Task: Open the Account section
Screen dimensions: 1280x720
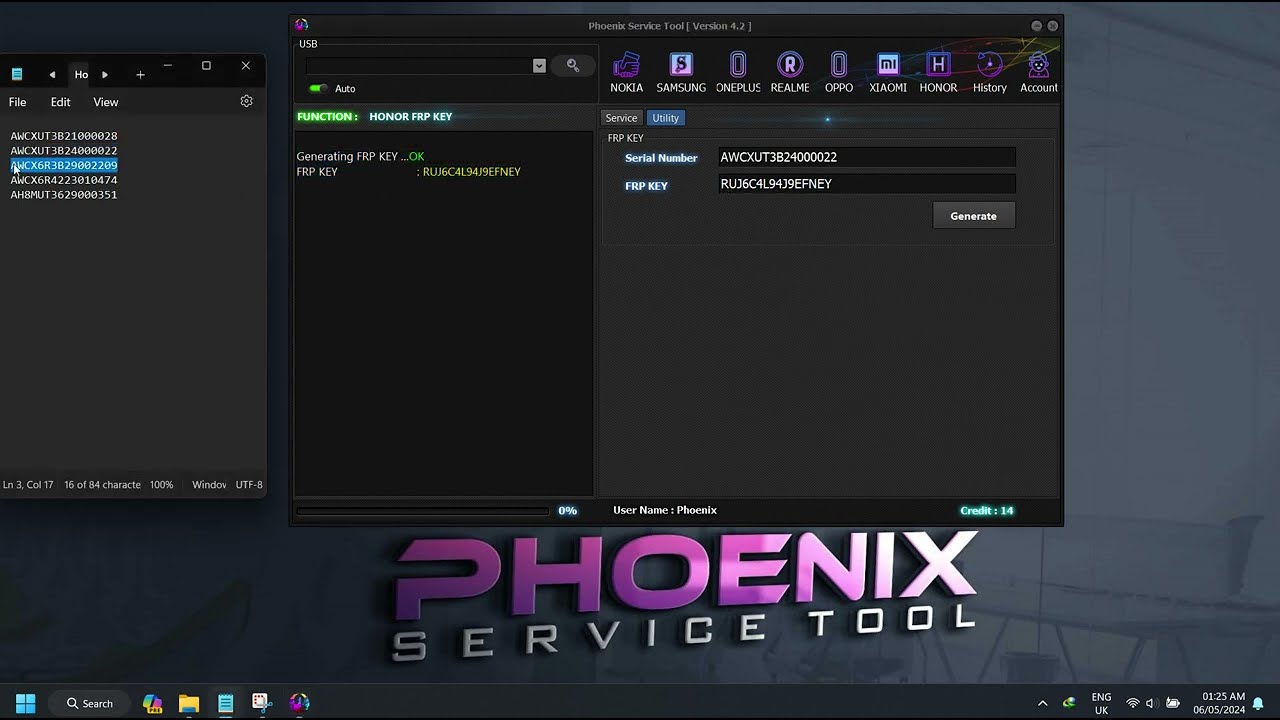Action: [1039, 73]
